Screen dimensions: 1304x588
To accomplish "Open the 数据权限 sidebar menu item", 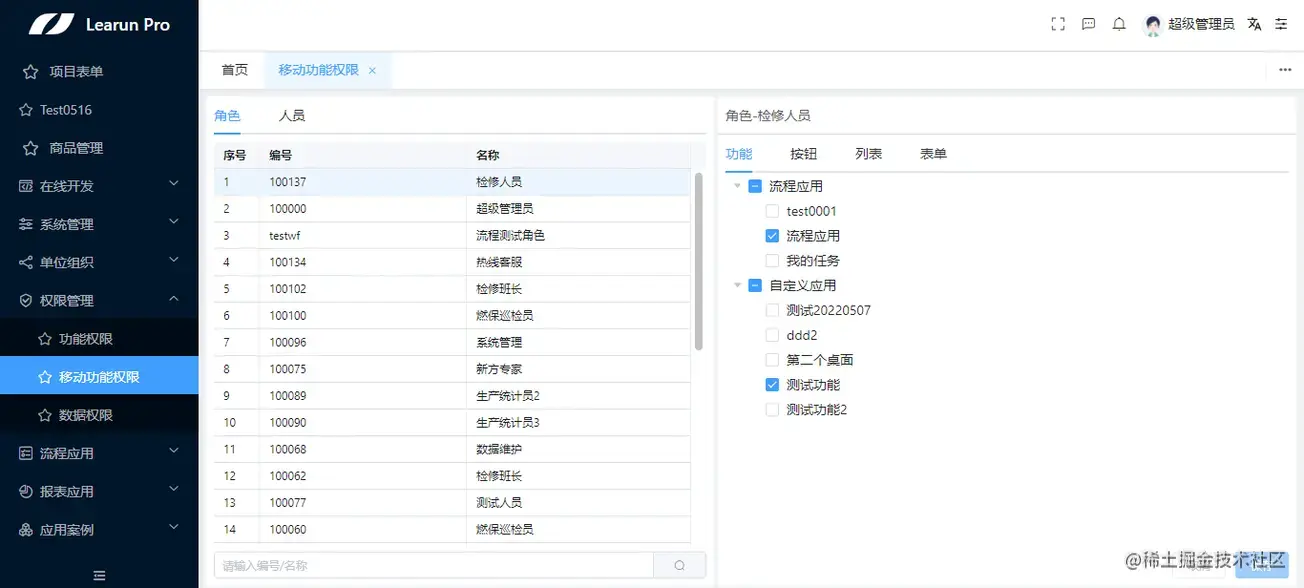I will pos(85,412).
